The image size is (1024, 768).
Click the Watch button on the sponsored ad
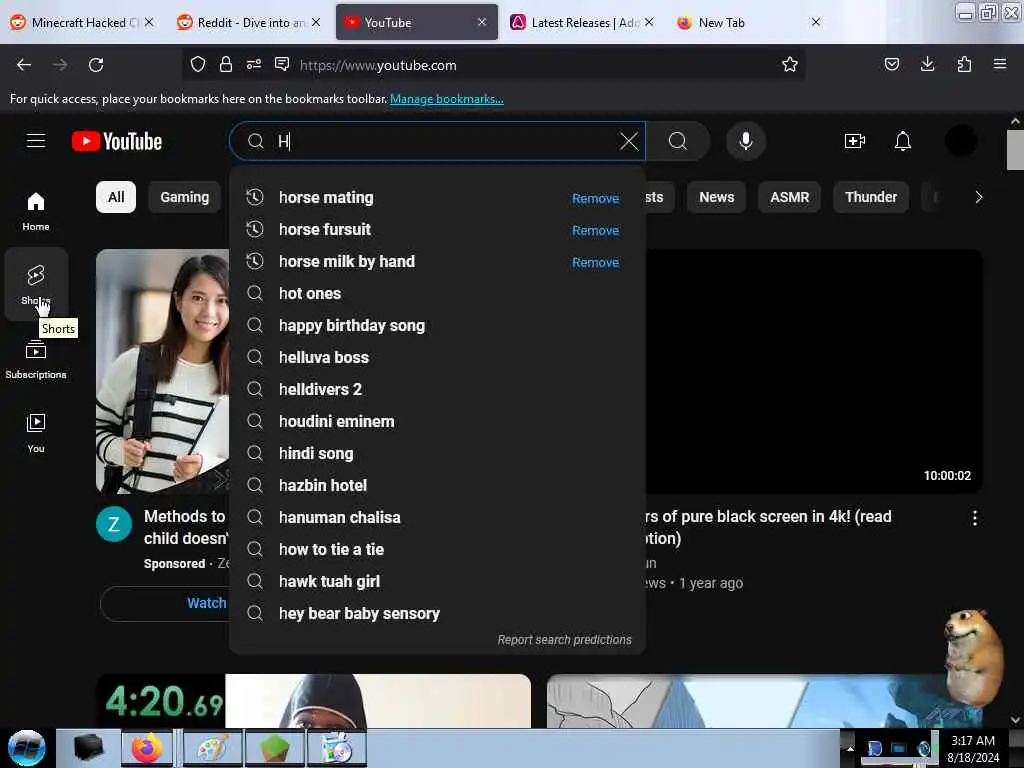[206, 603]
